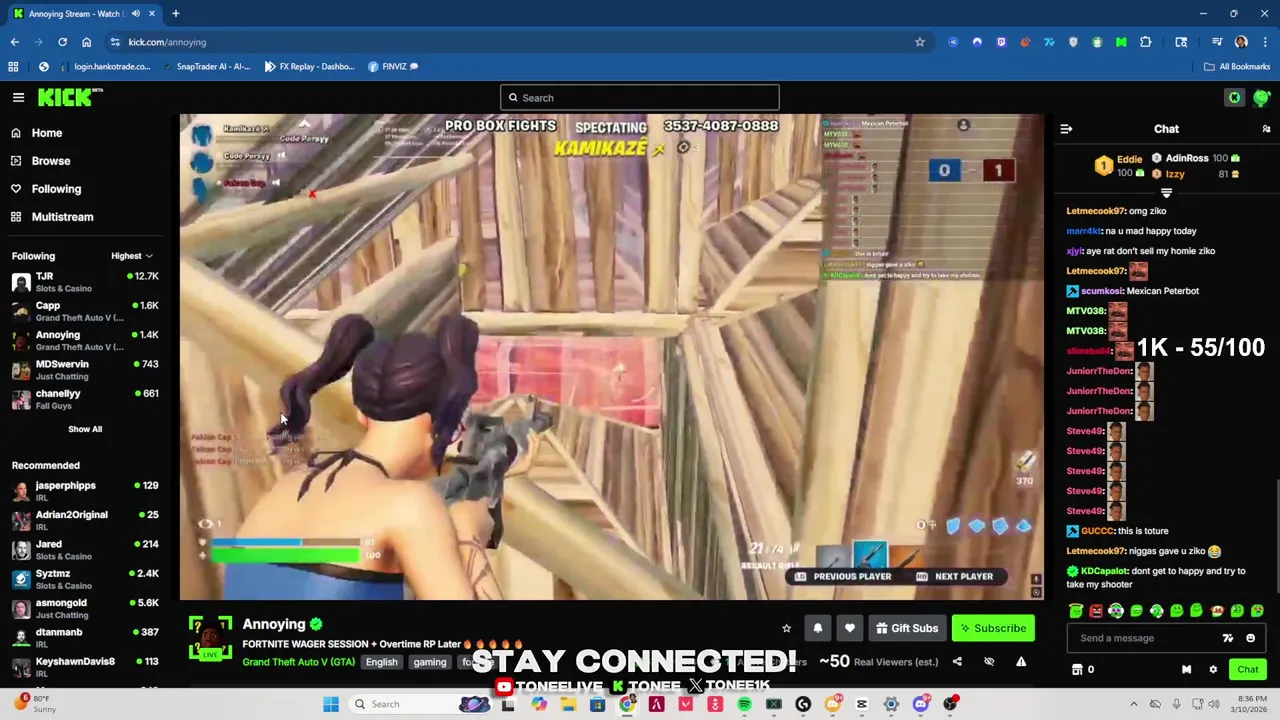1280x720 pixels.
Task: Open the chat shop icon
Action: point(1077,670)
